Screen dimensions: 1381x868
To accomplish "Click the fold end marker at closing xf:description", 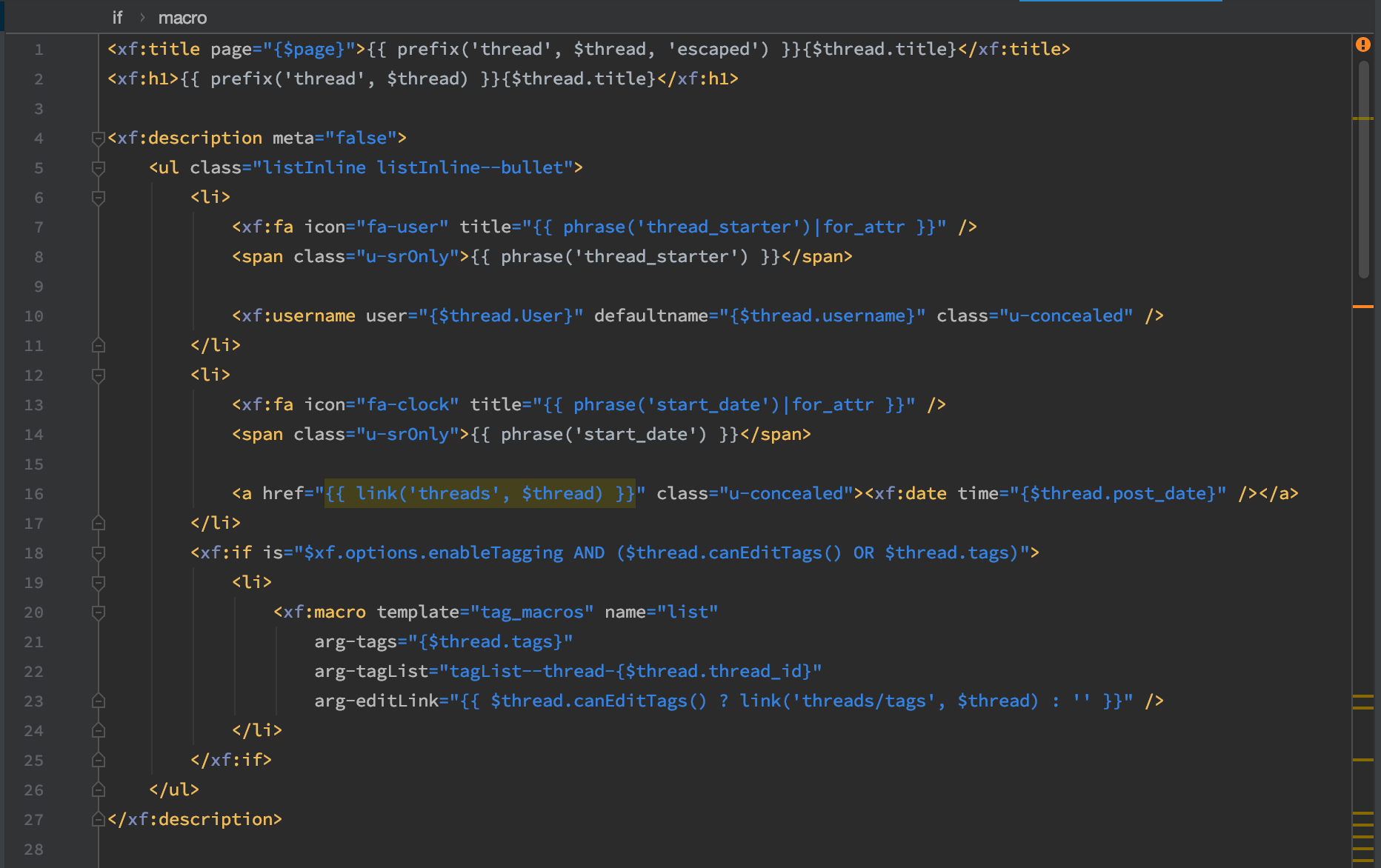I will (98, 819).
